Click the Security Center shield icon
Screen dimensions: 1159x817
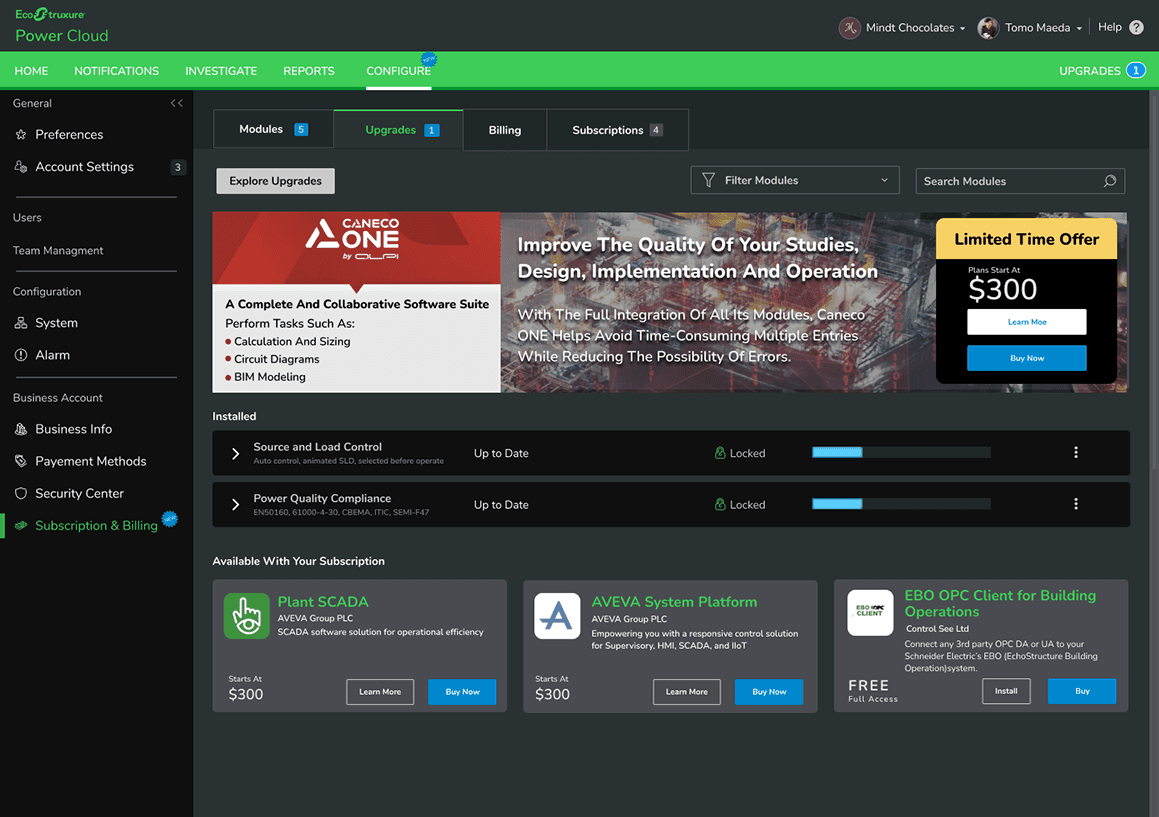21,493
